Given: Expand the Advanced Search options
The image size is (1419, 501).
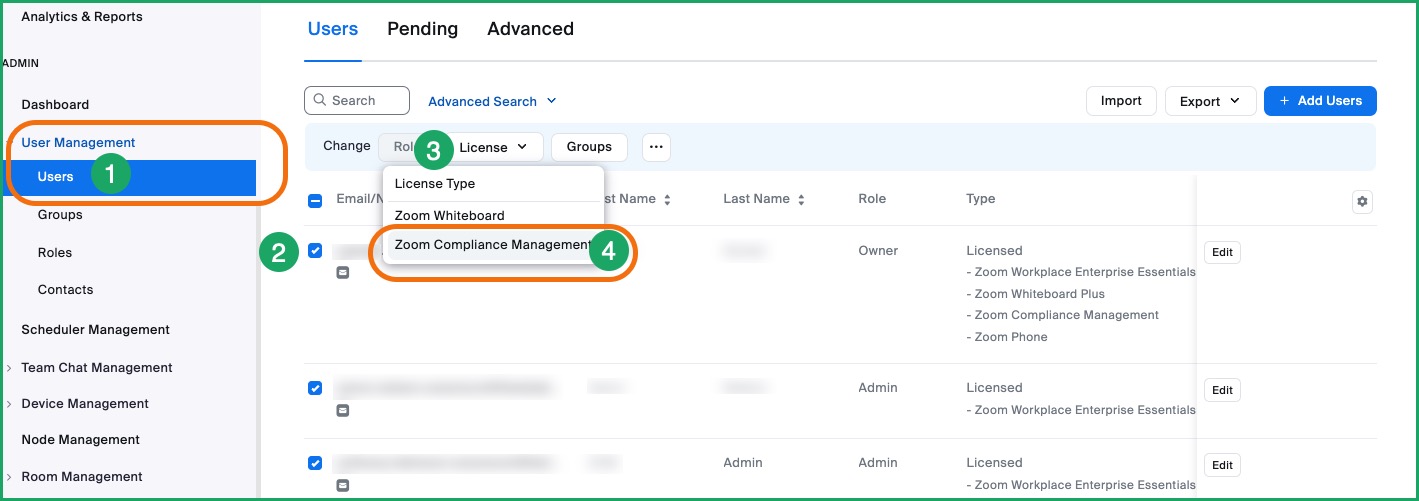Looking at the screenshot, I should pos(492,101).
